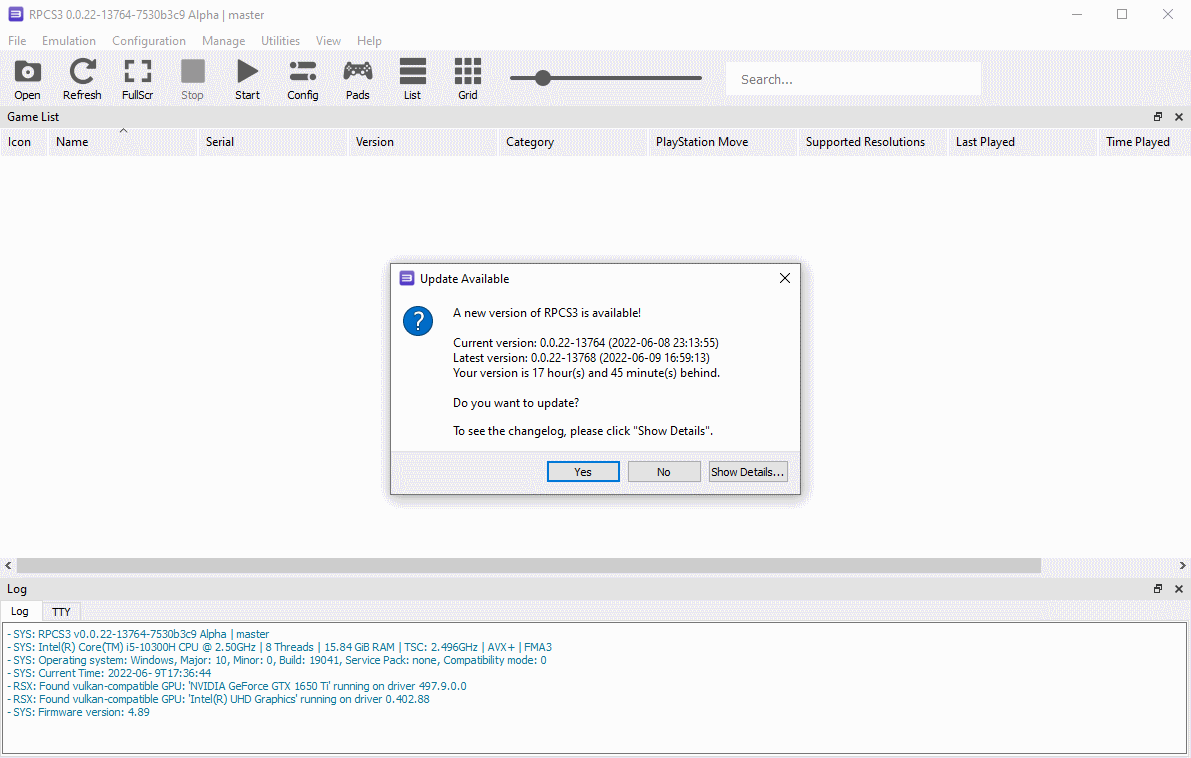This screenshot has width=1191, height=758.
Task: Open the Configuration menu
Action: click(148, 41)
